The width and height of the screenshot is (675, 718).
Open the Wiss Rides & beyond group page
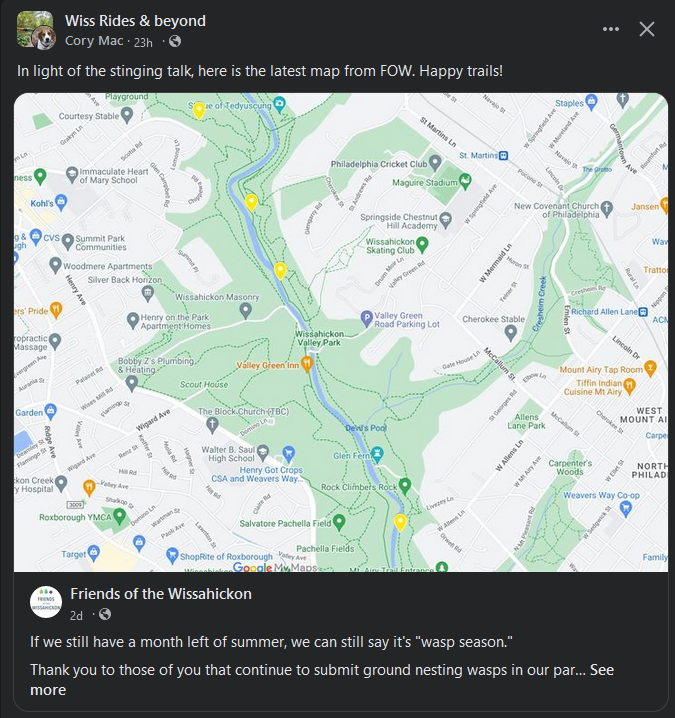tap(135, 20)
